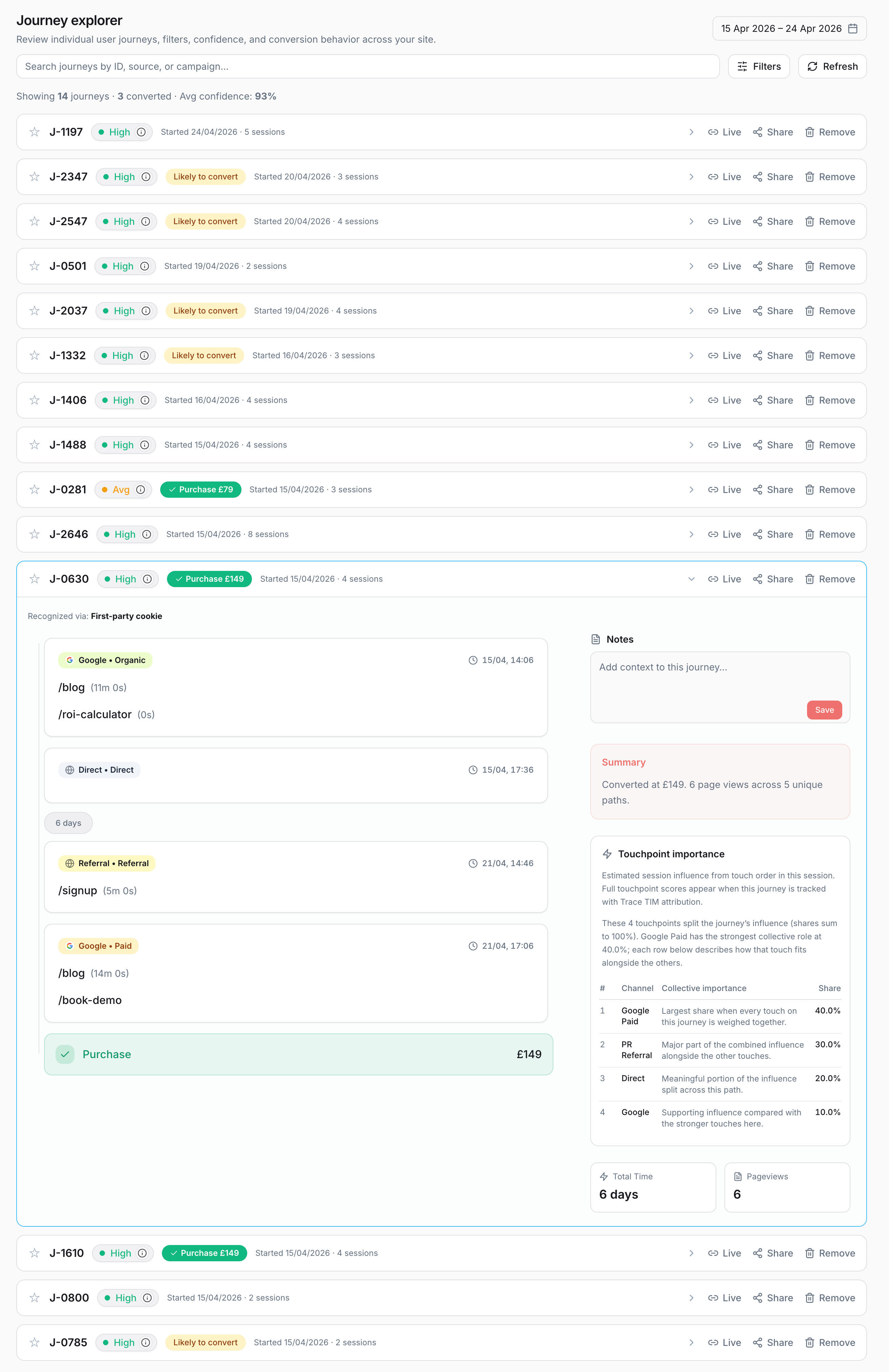Open the Live link for J-2037

[x=724, y=310]
